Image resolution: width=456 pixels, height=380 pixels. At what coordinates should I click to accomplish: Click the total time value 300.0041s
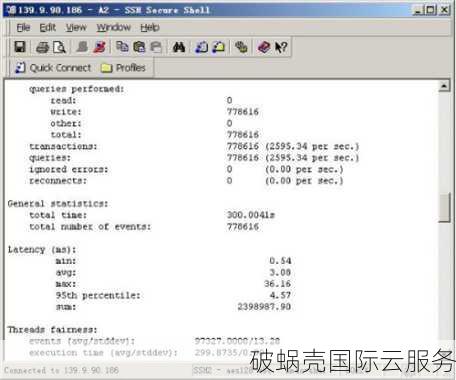pyautogui.click(x=251, y=215)
